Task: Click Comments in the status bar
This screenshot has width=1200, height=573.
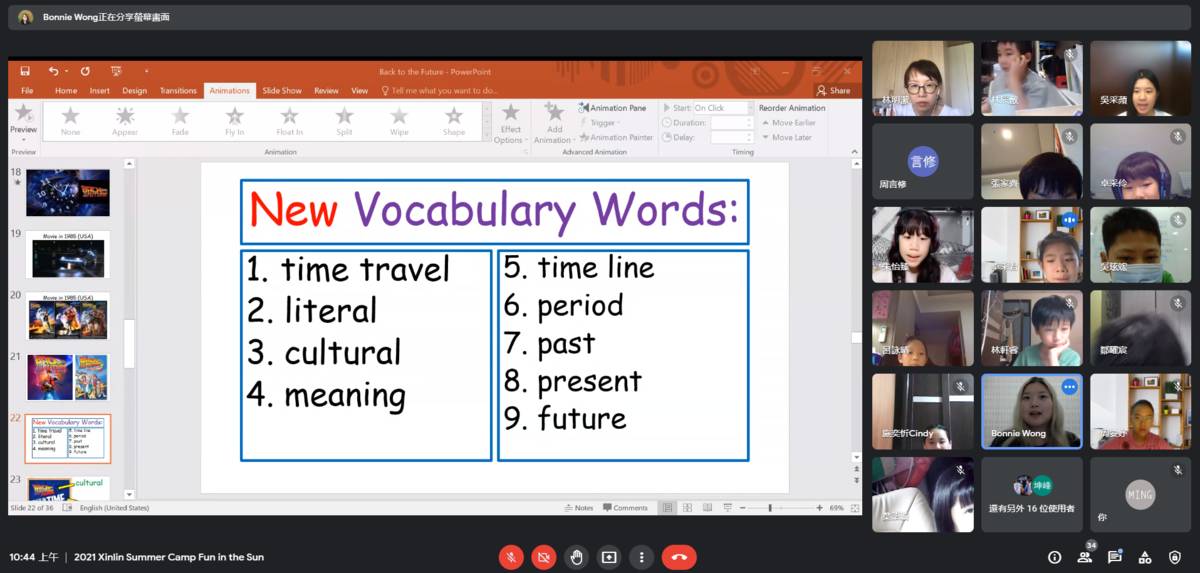Action: point(625,508)
